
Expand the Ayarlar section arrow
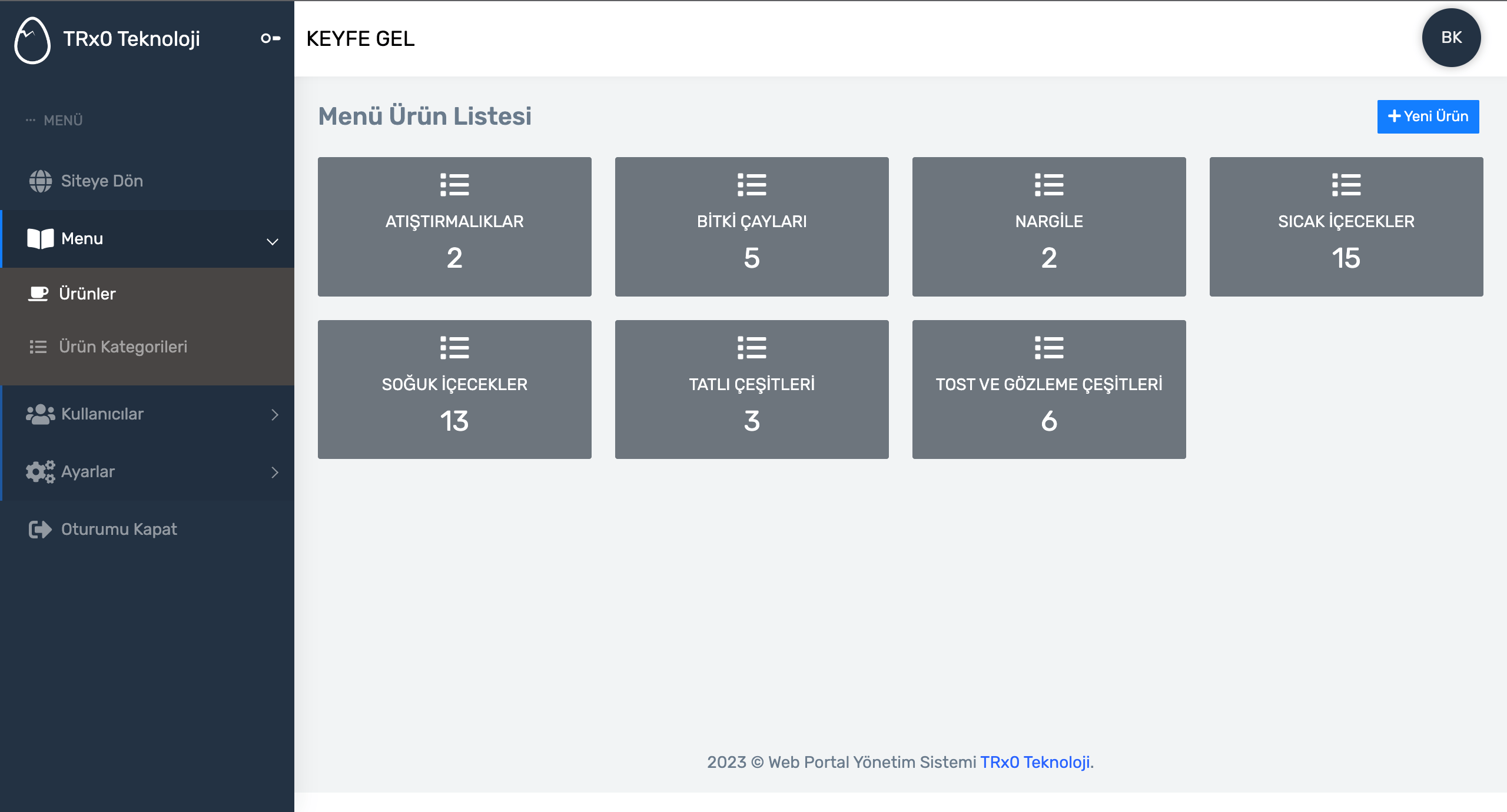(275, 472)
